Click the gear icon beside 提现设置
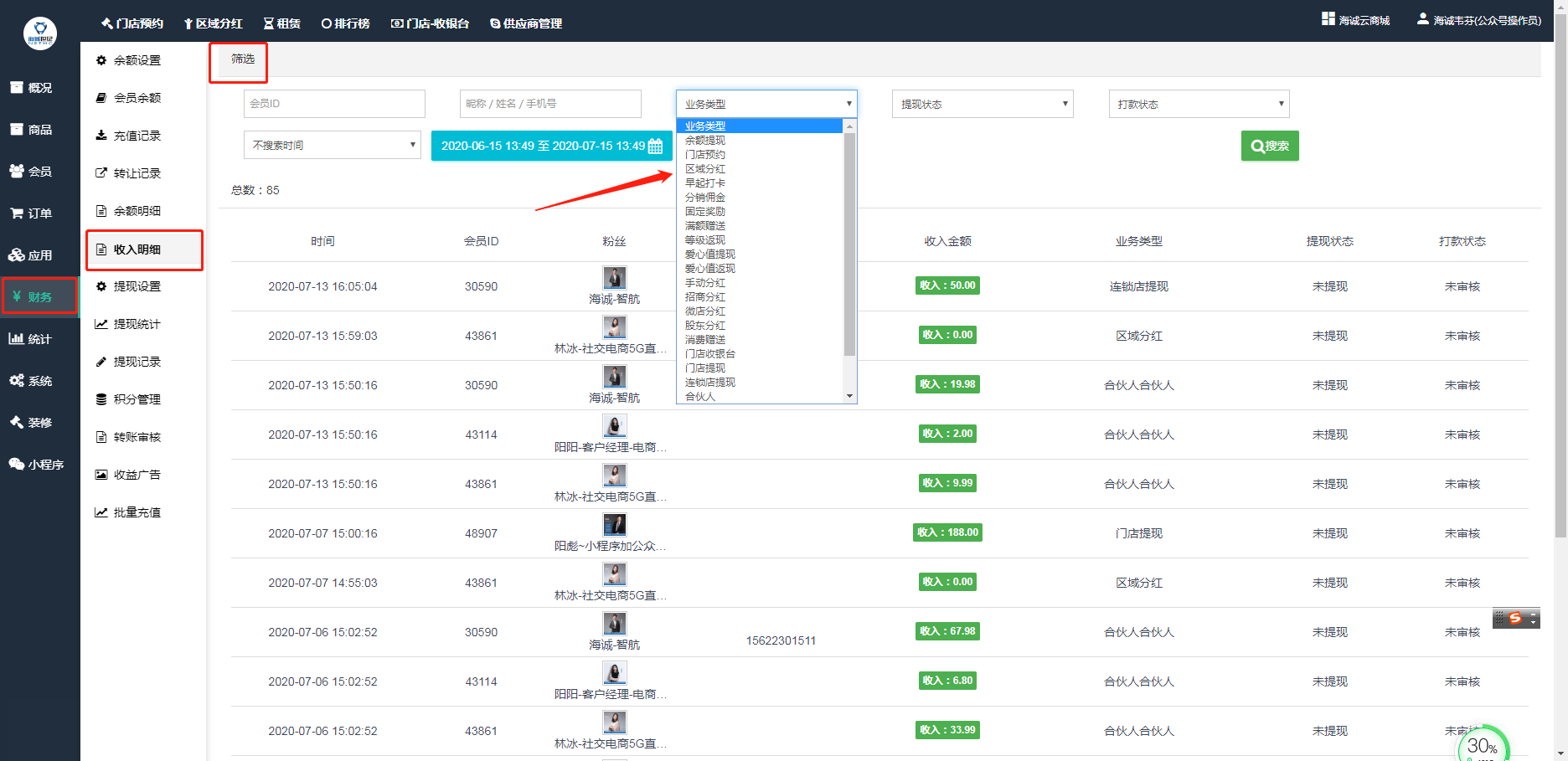This screenshot has height=761, width=1568. tap(101, 286)
